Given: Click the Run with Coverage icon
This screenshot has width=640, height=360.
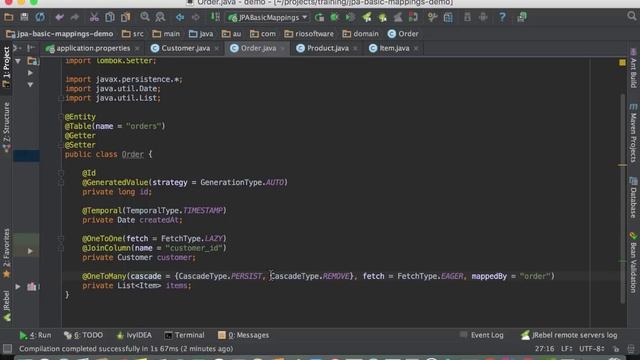Looking at the screenshot, I should coord(350,17).
